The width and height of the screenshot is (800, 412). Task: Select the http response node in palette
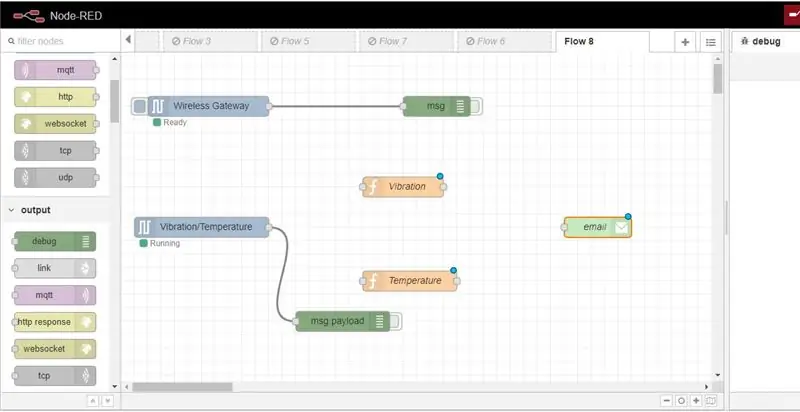point(55,322)
